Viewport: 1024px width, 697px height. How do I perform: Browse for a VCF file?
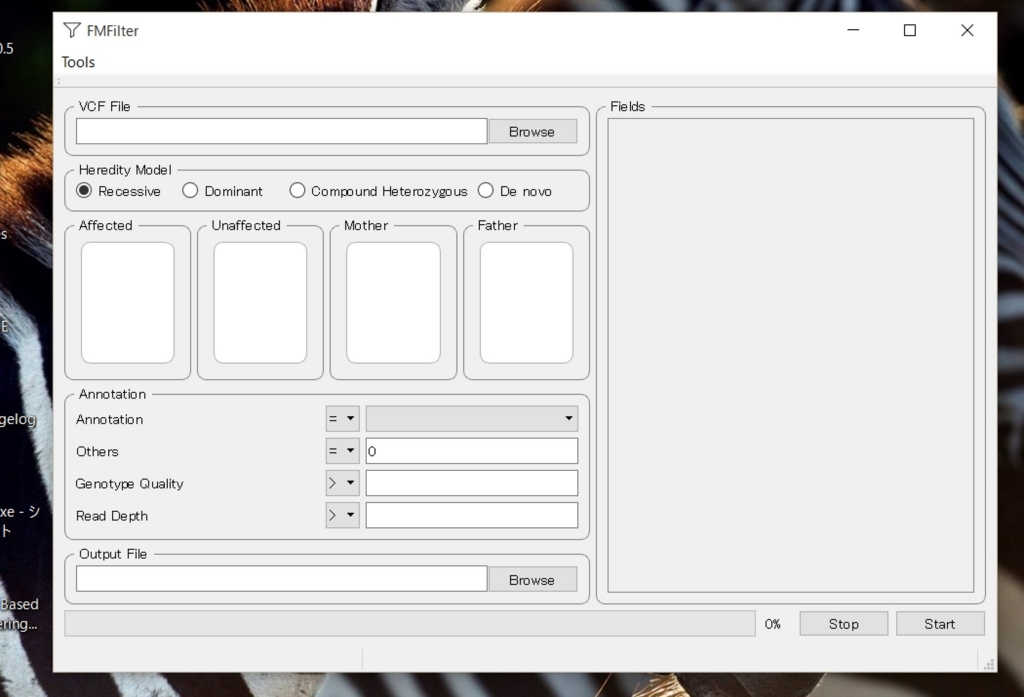[x=532, y=131]
